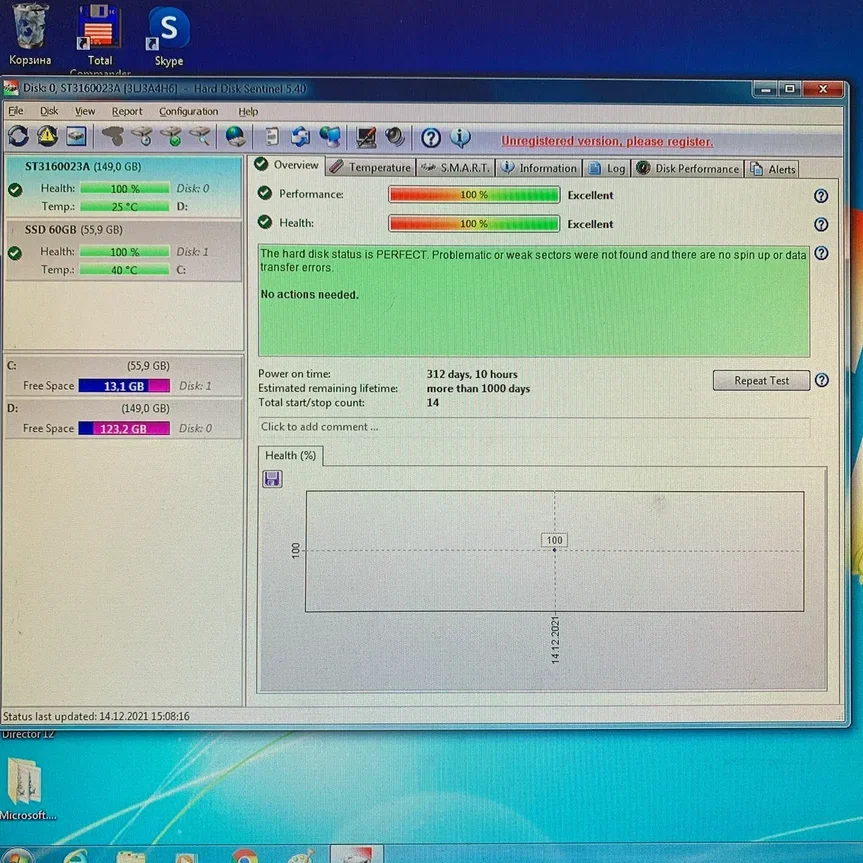
Task: Click the speaker sound toolbar icon
Action: (395, 137)
